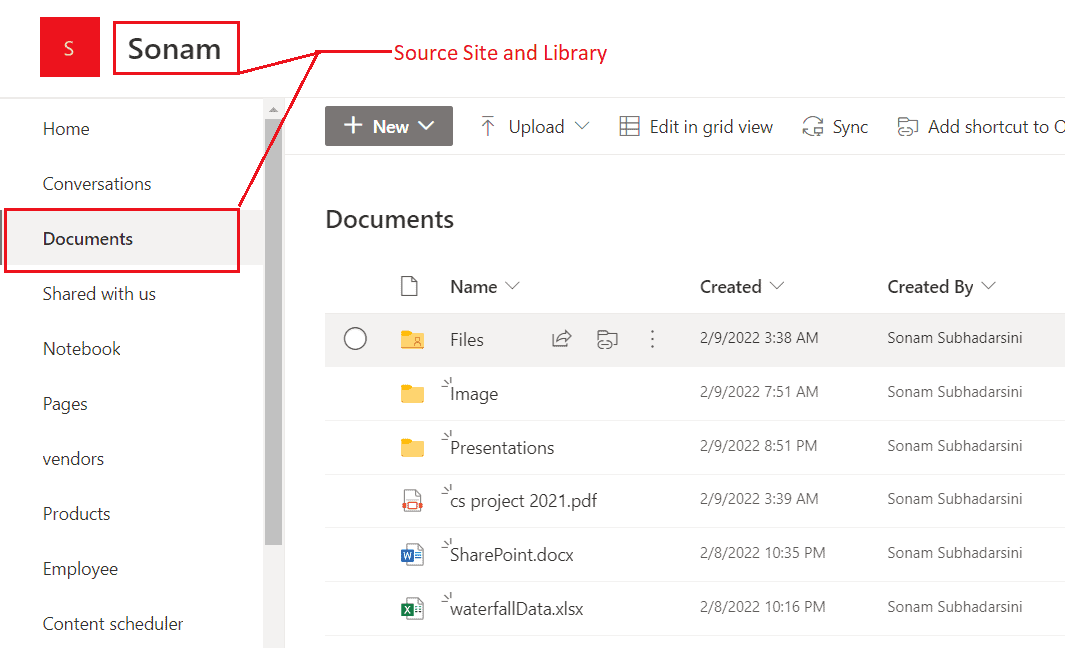
Task: Click the copy link icon beside Files
Action: [x=607, y=338]
